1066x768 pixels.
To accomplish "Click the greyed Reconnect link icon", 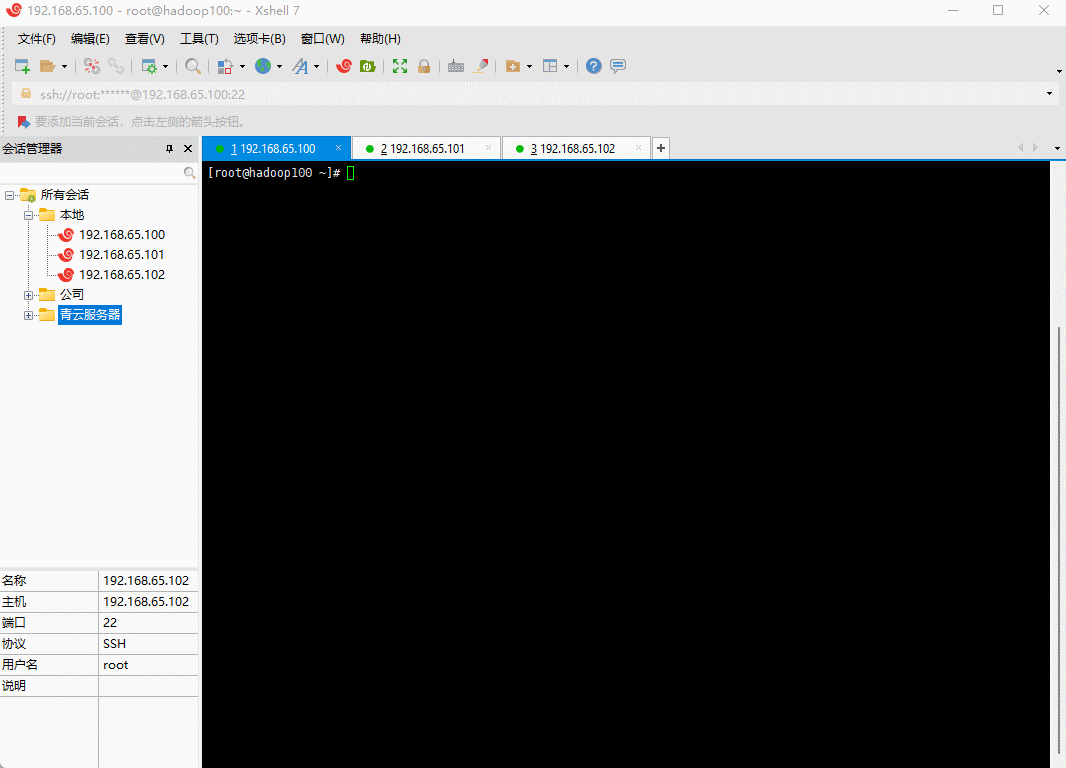I will point(116,66).
